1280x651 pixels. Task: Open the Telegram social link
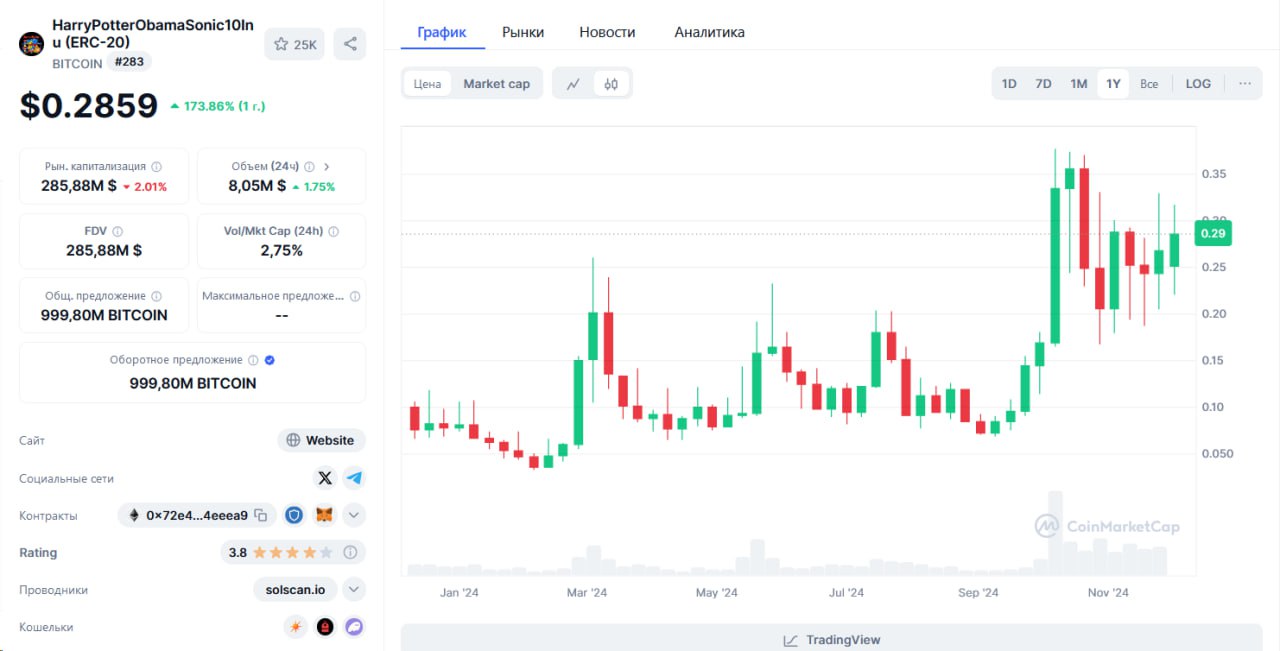(355, 478)
